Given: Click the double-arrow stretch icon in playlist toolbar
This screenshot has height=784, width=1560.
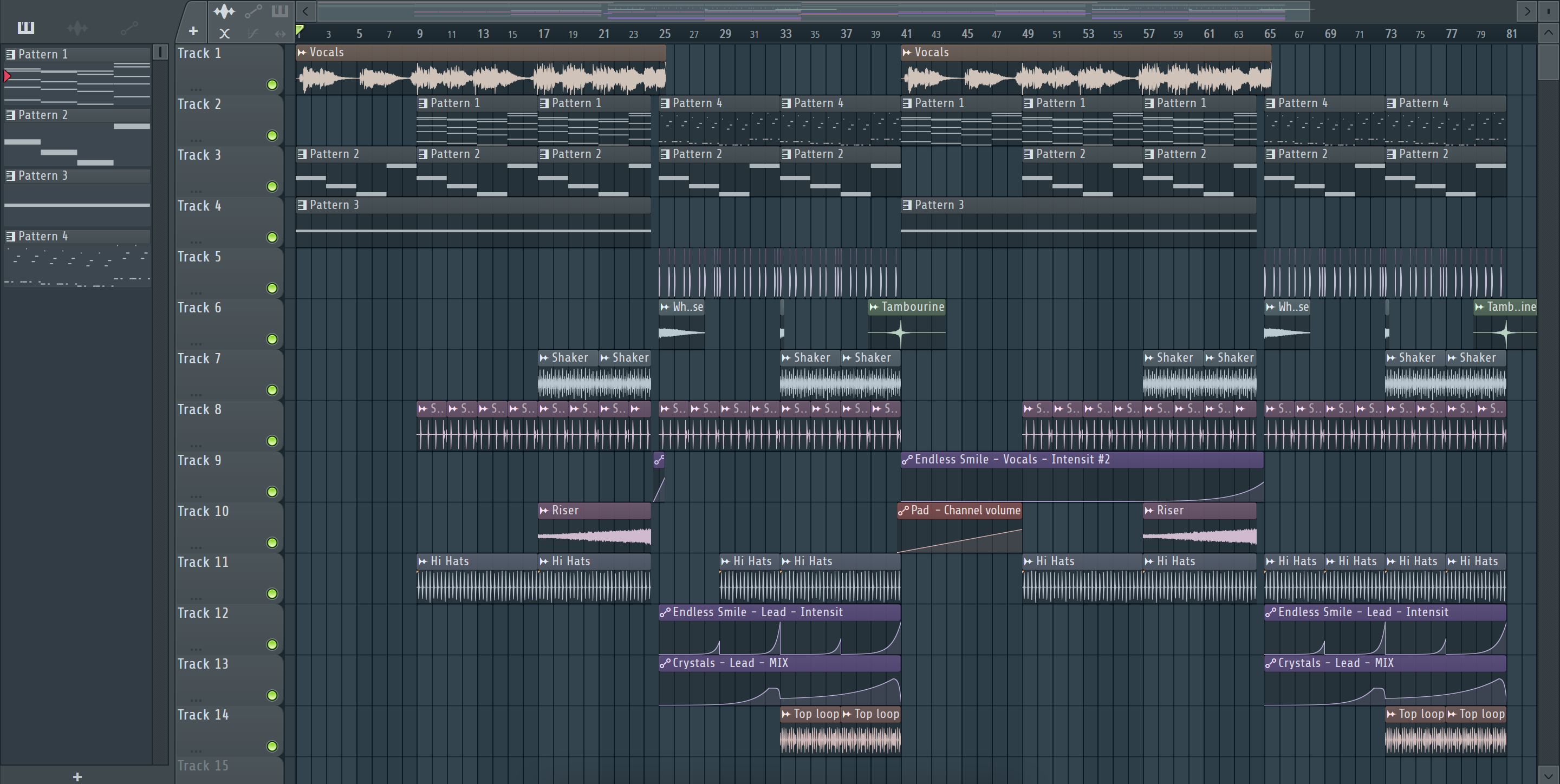Looking at the screenshot, I should click(280, 34).
